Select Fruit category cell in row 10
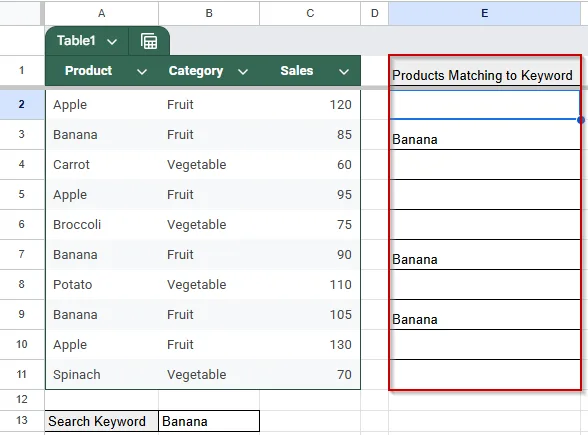This screenshot has height=435, width=588. [x=209, y=345]
